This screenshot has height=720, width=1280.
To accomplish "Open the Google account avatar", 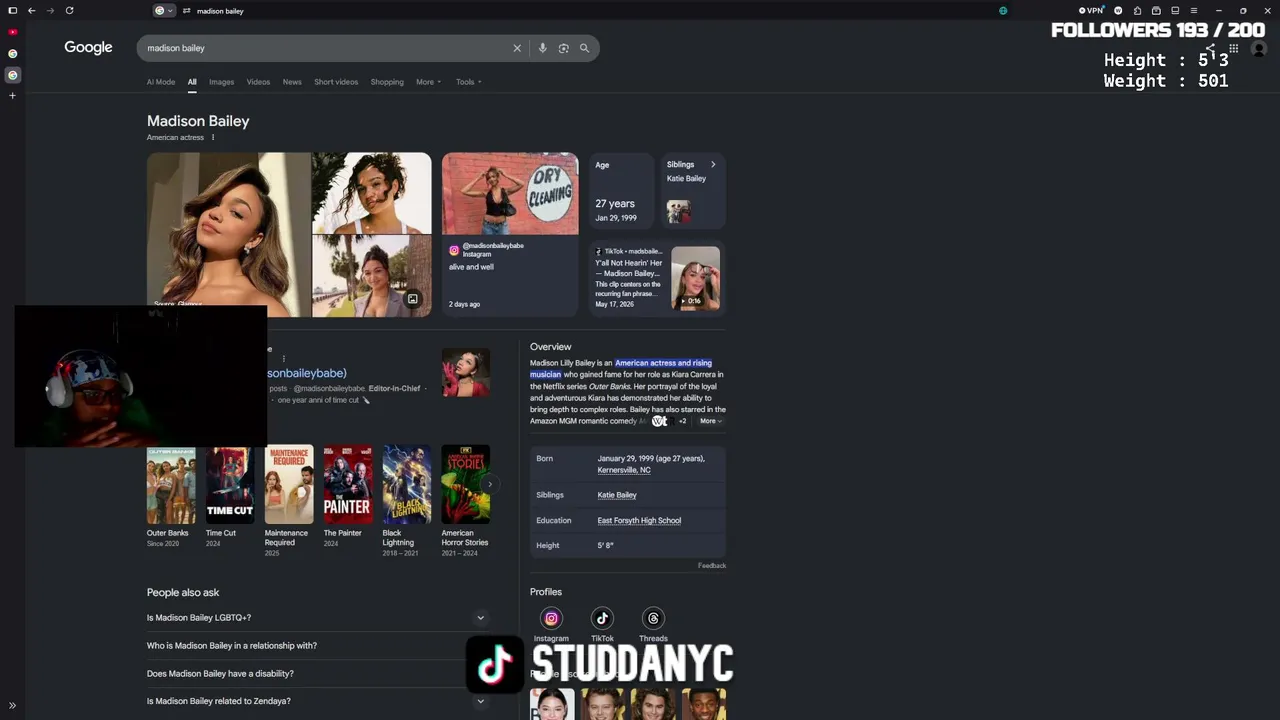I will (1259, 48).
